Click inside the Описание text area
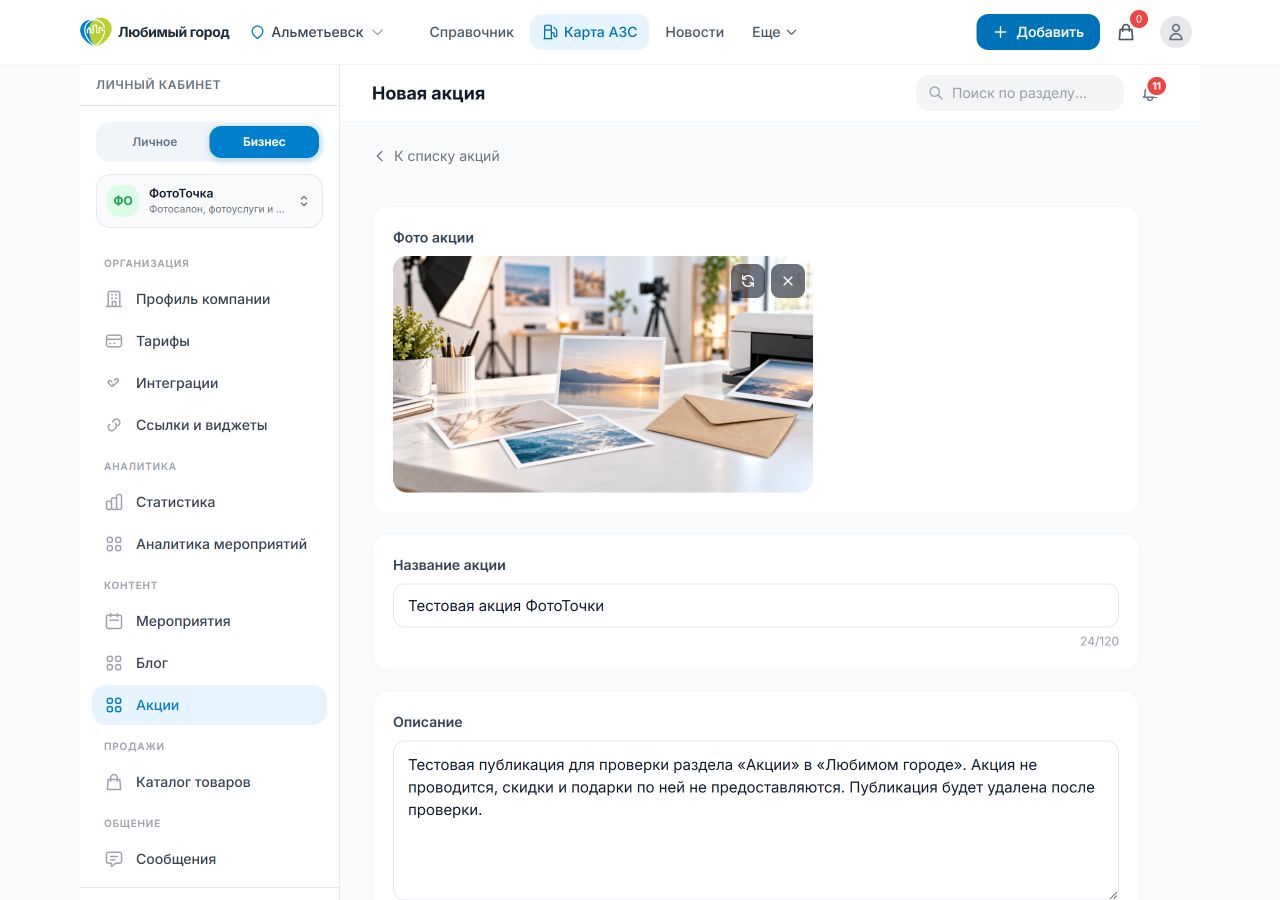This screenshot has width=1280, height=900. click(x=755, y=820)
